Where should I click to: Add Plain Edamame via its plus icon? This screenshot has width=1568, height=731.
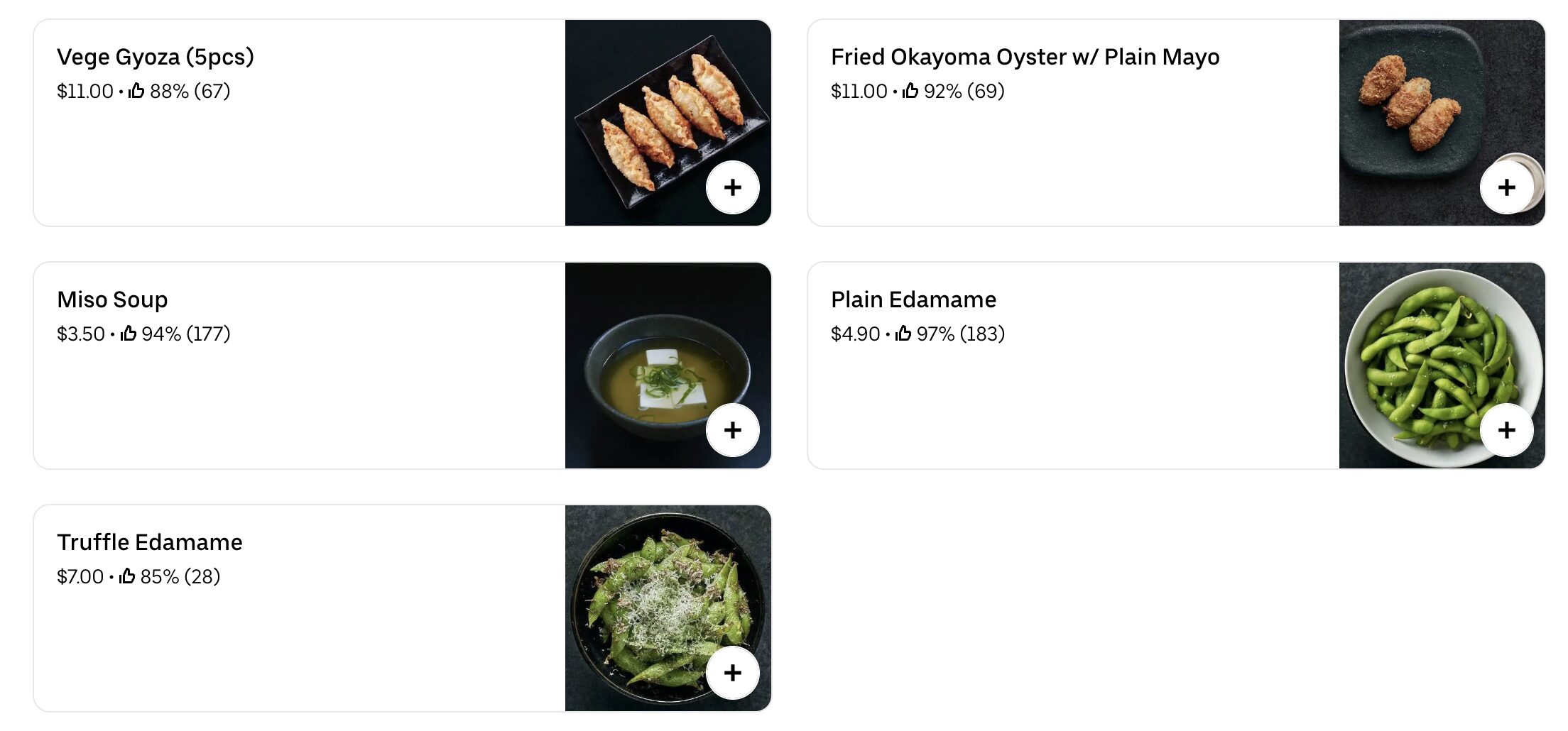tap(1506, 429)
